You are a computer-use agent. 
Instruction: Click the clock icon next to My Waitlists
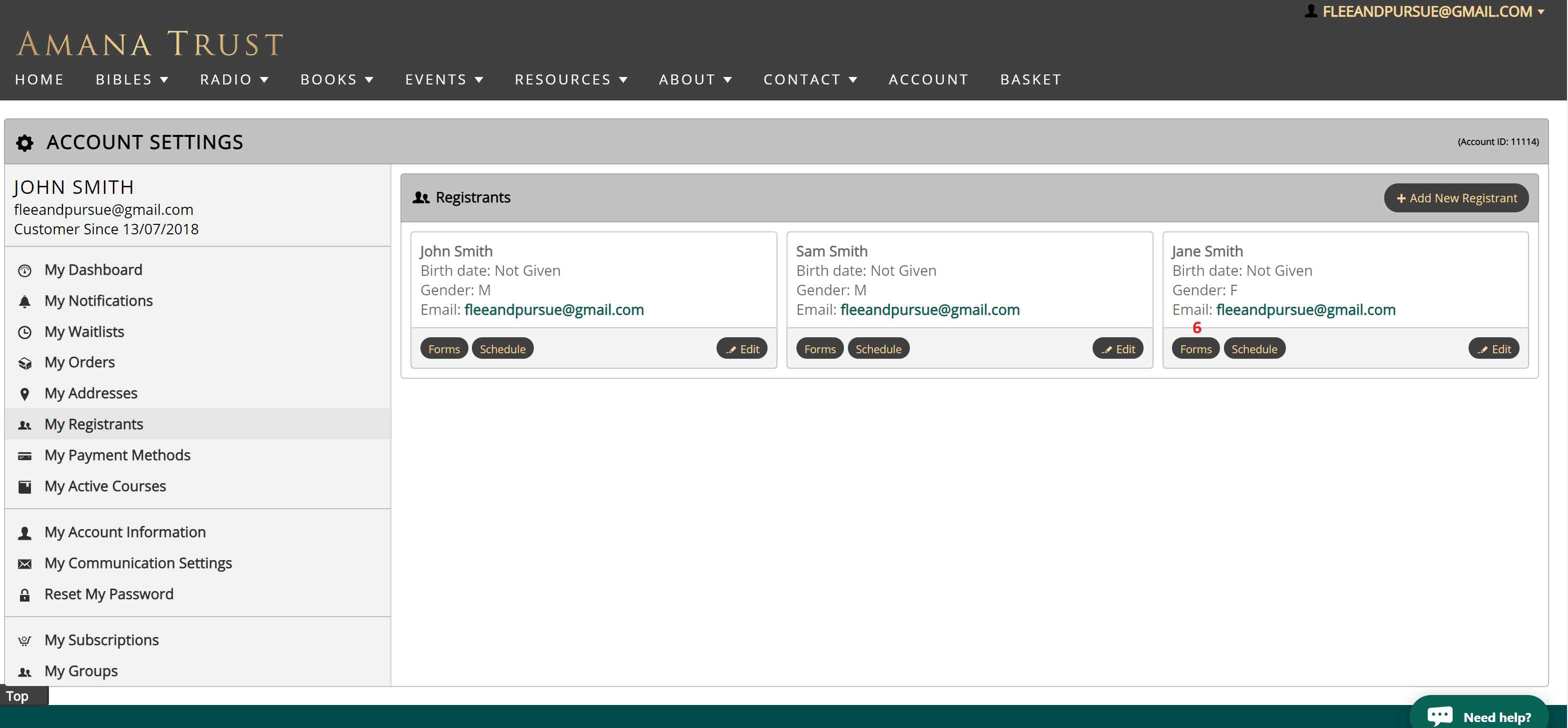click(x=25, y=332)
